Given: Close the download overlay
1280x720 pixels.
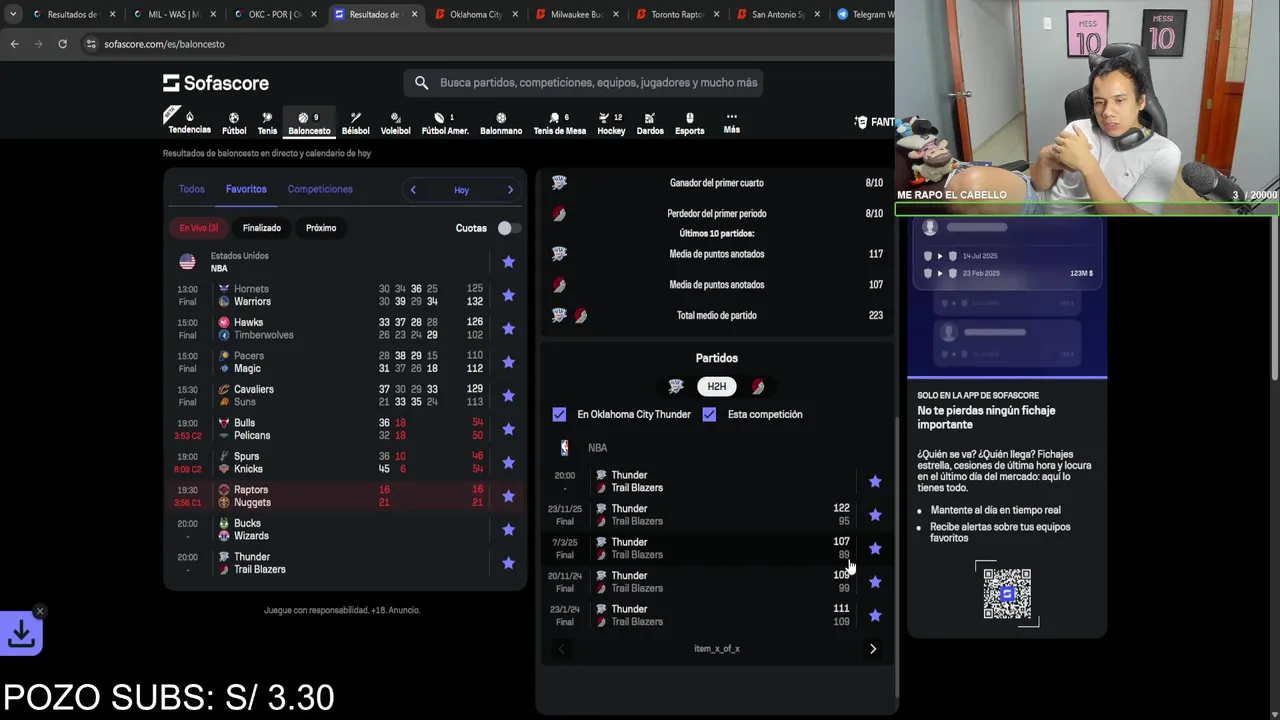Looking at the screenshot, I should (40, 611).
